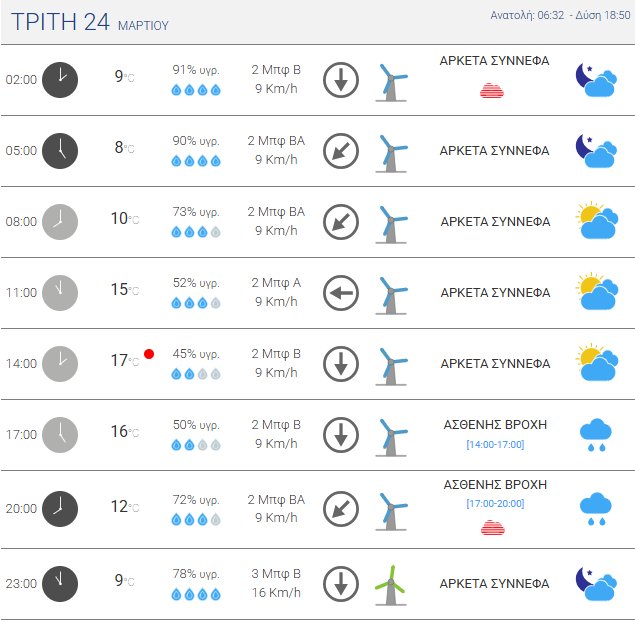Click the sun and cloud icon at 14:00

point(596,364)
